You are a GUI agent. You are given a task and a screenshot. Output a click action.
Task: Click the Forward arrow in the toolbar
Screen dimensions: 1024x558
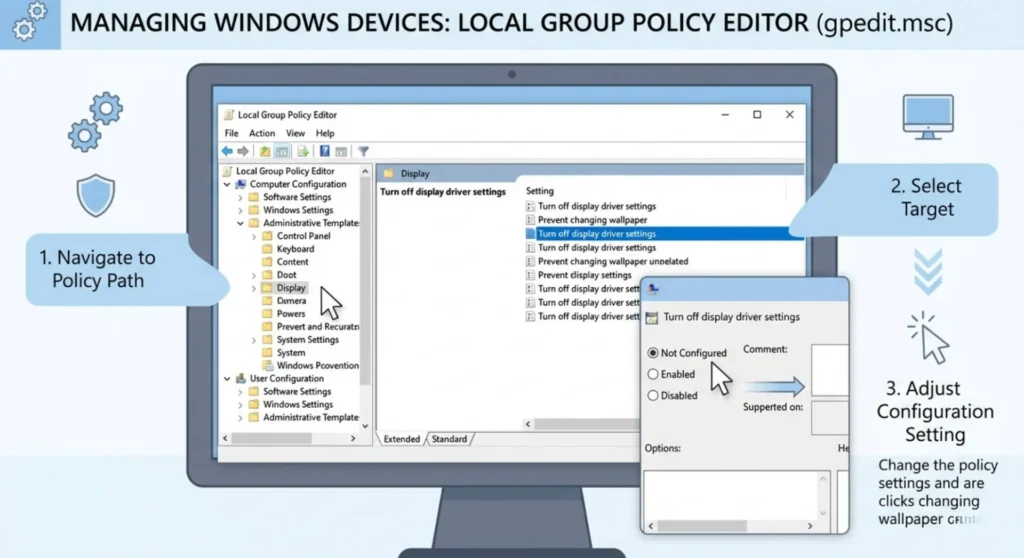coord(243,152)
